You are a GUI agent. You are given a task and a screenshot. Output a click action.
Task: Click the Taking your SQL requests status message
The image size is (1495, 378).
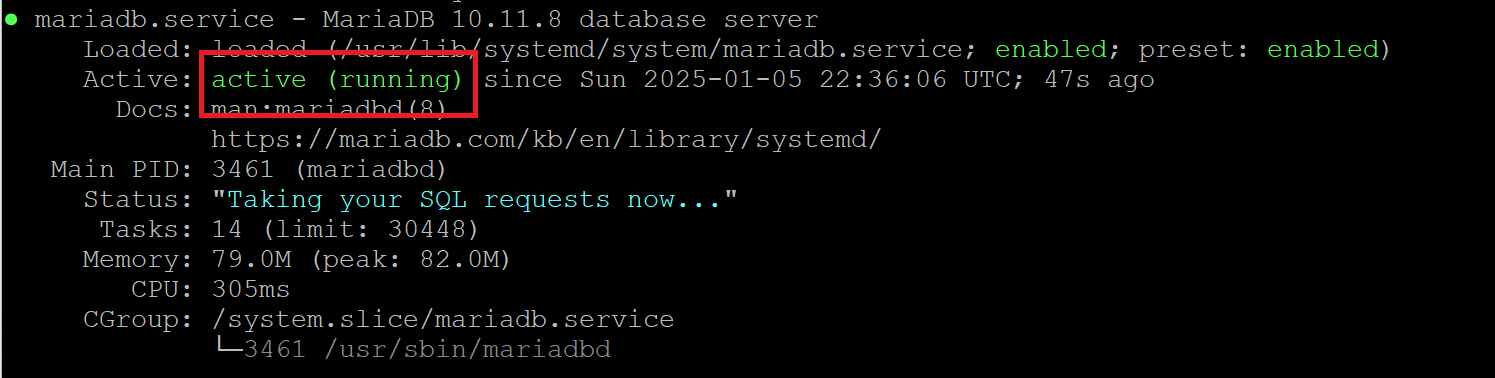(x=474, y=200)
